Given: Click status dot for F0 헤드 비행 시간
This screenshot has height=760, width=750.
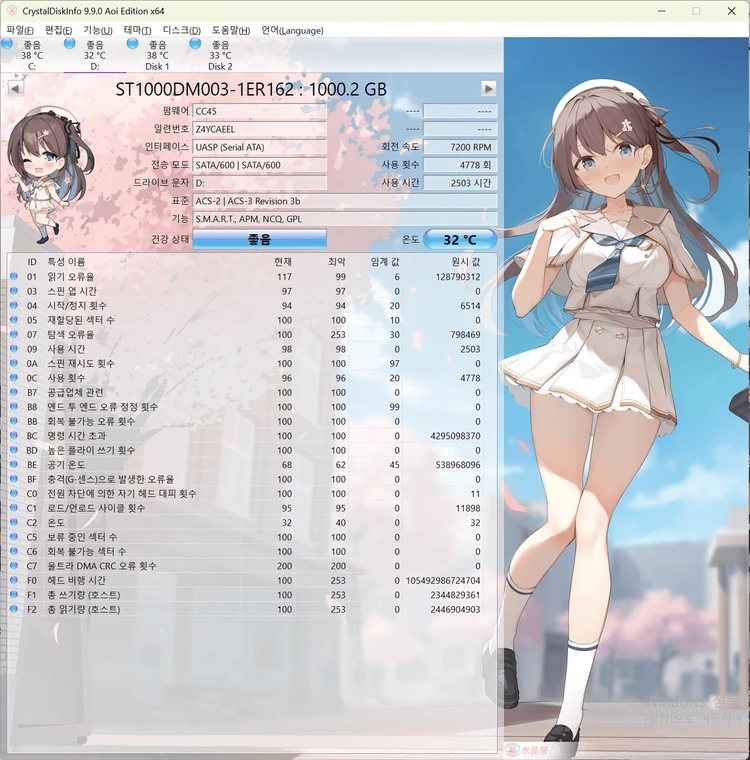Looking at the screenshot, I should [x=14, y=580].
